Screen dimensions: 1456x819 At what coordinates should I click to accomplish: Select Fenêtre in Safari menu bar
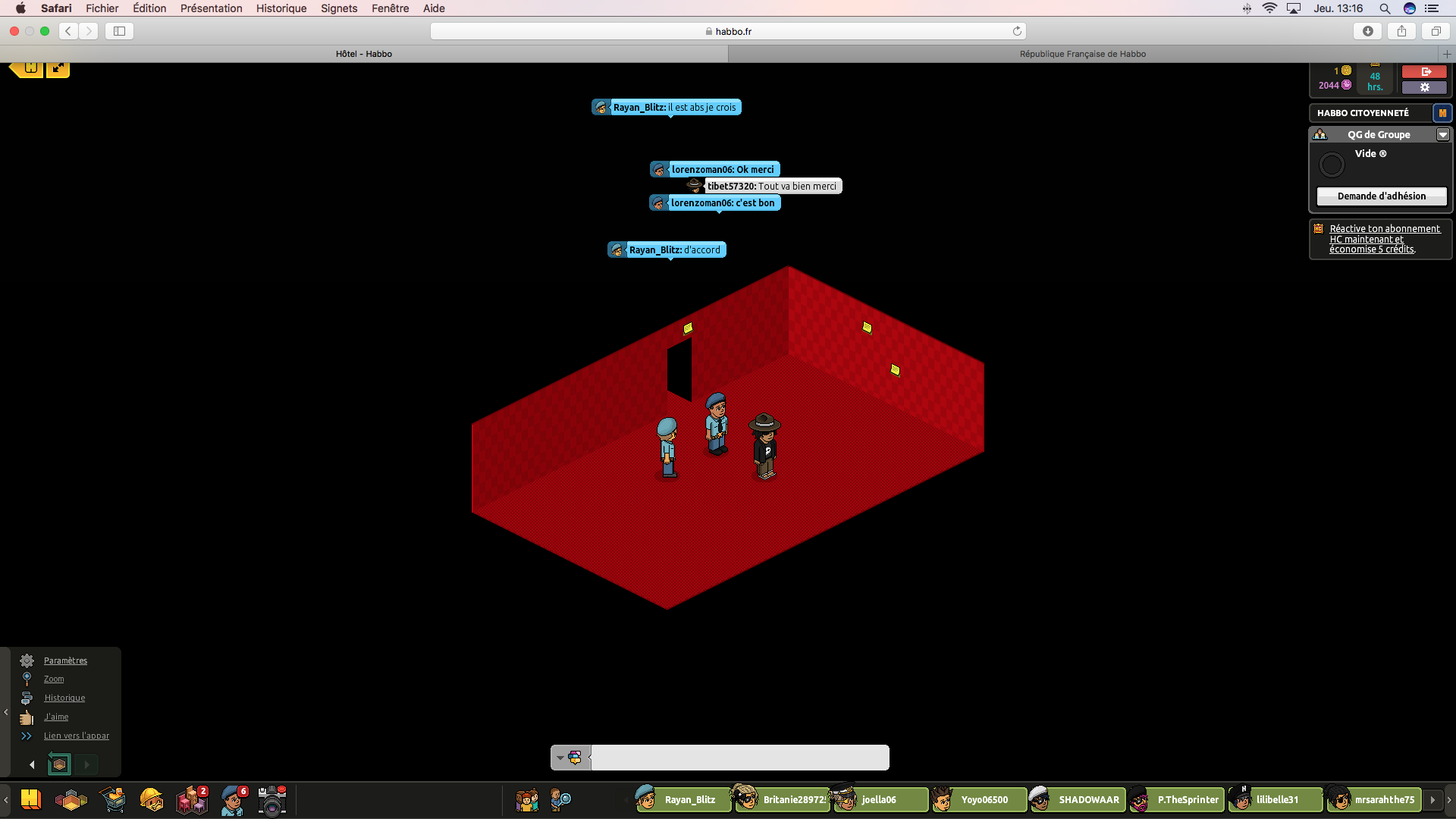pos(390,8)
